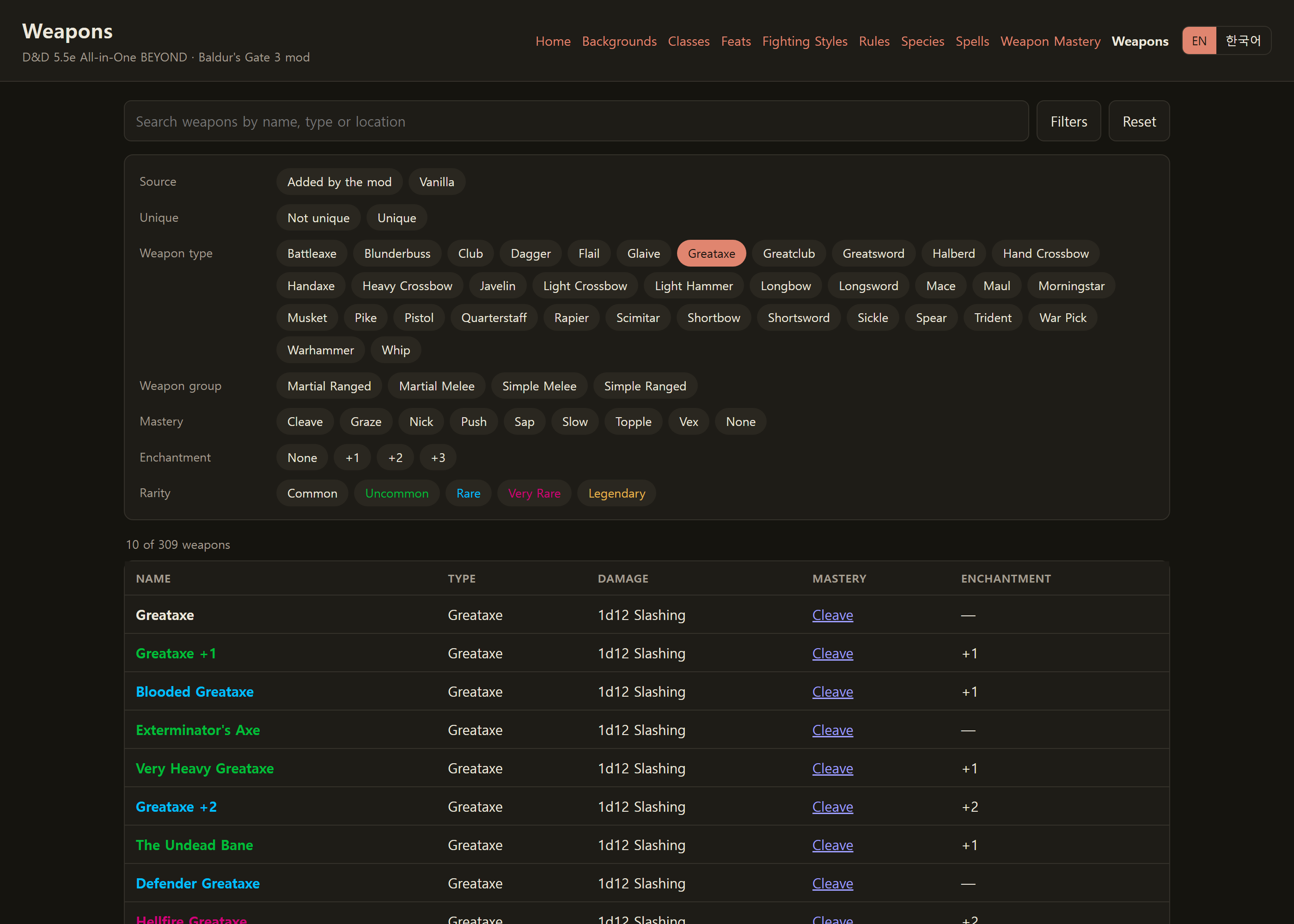Go to the Backgrounds page
The width and height of the screenshot is (1294, 924).
619,42
